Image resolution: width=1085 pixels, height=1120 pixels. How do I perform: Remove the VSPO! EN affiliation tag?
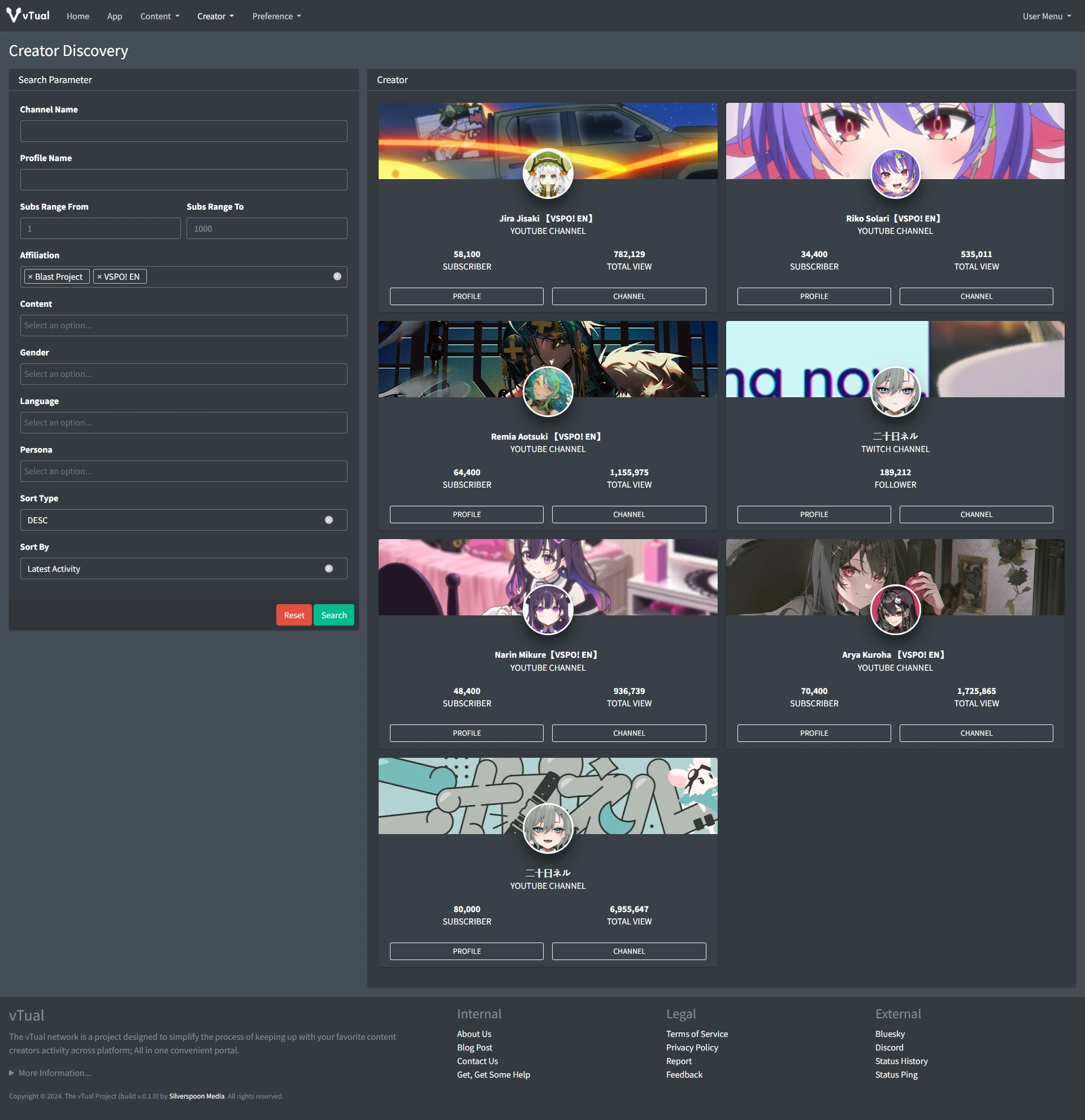click(x=99, y=276)
